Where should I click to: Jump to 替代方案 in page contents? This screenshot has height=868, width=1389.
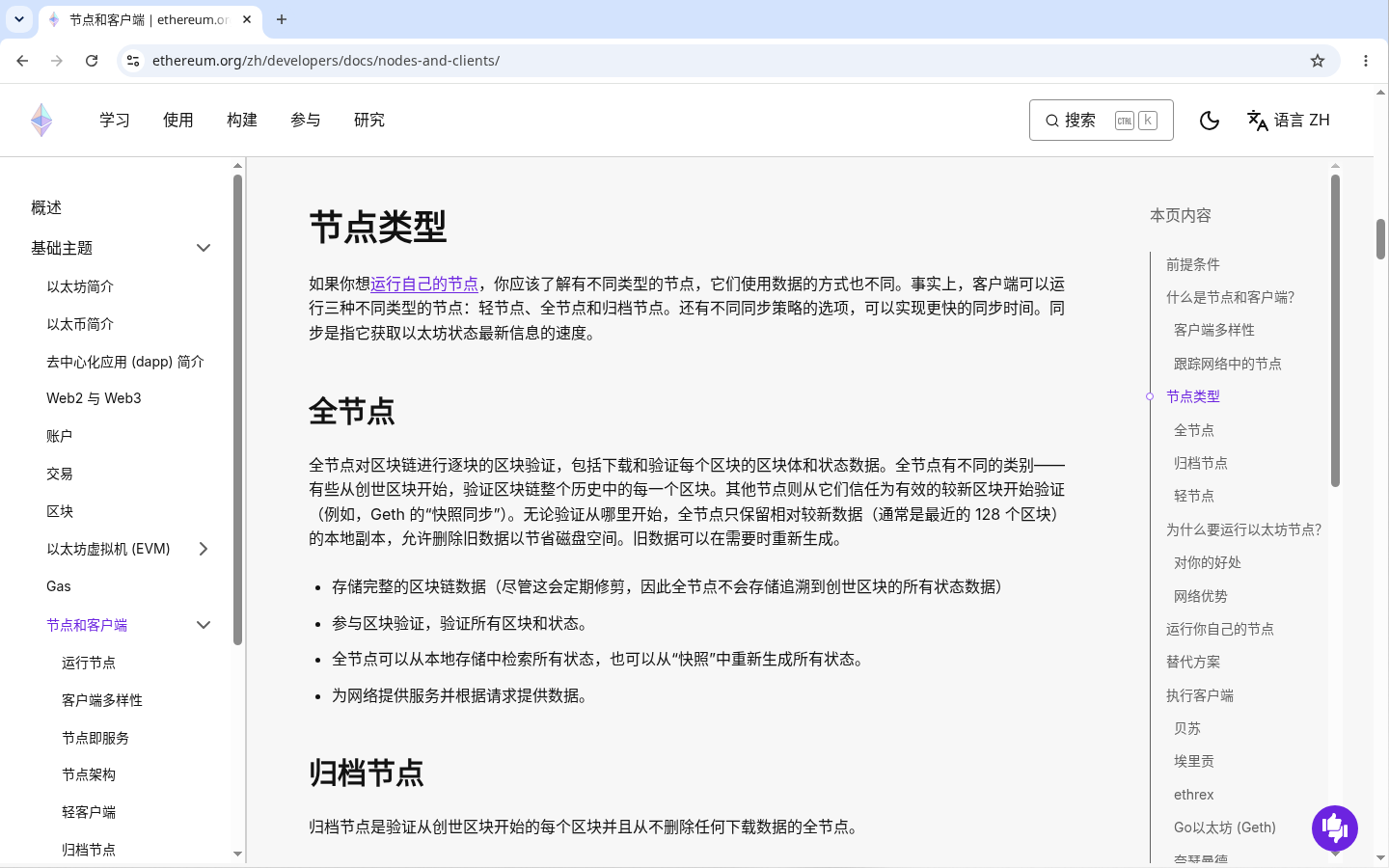(1193, 662)
